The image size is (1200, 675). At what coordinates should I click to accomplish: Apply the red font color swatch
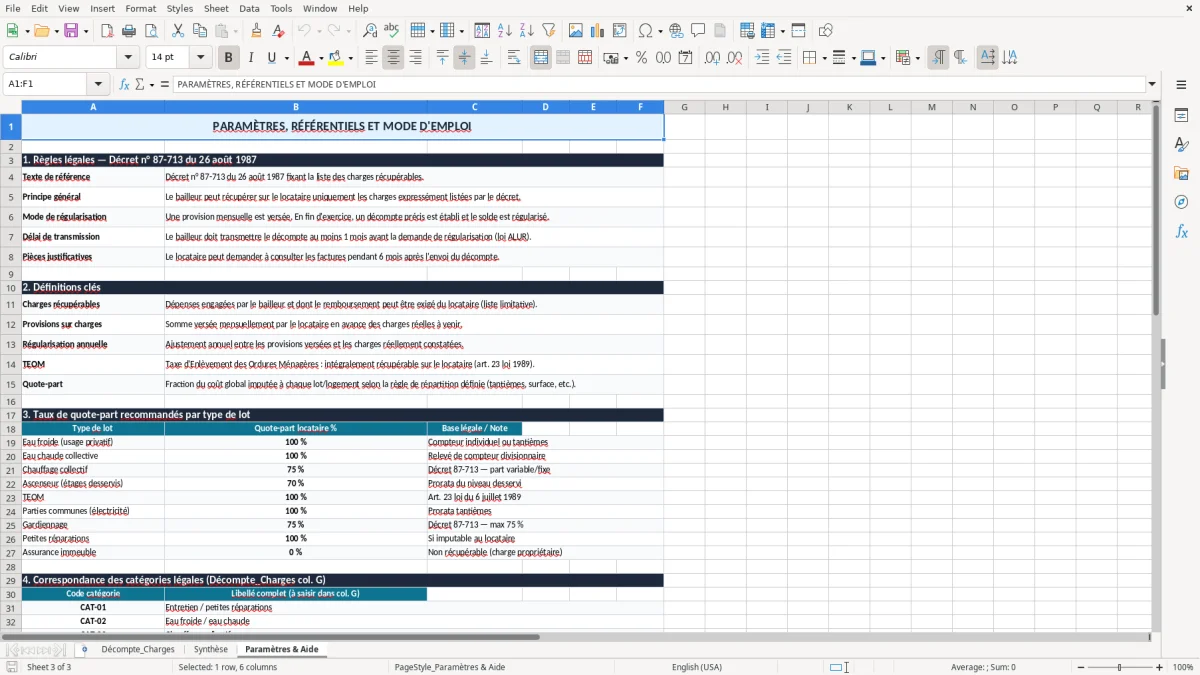(x=307, y=58)
